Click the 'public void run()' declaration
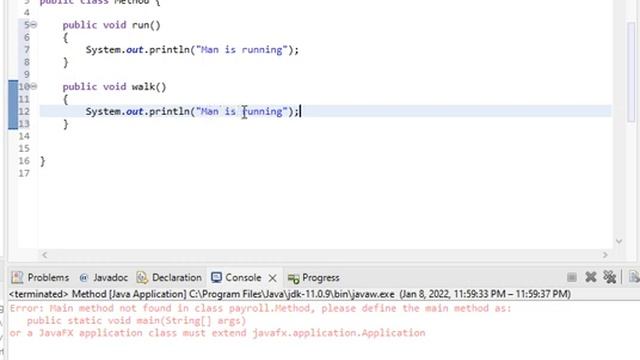The width and height of the screenshot is (640, 360). click(111, 25)
